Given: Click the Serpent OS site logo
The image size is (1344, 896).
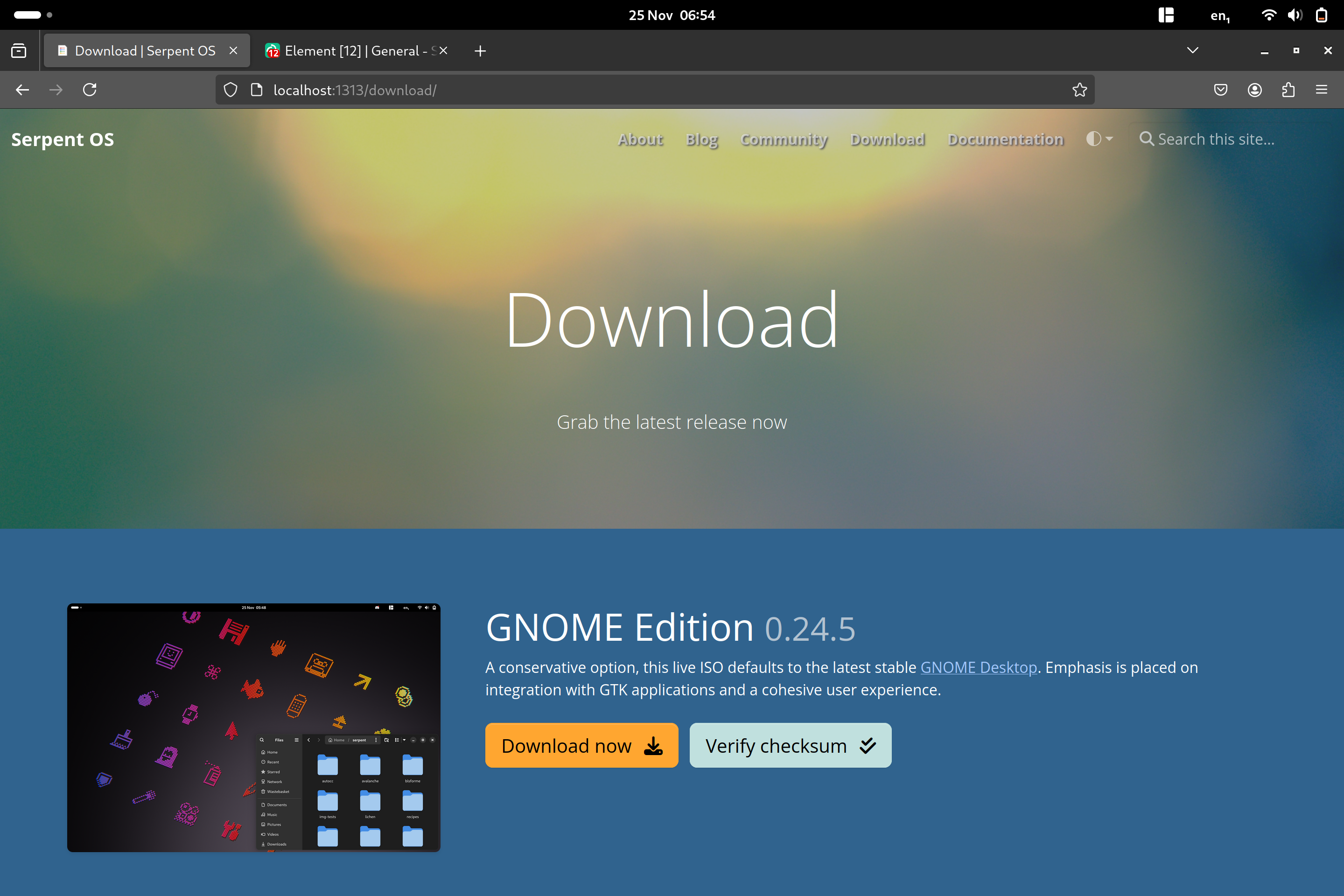Looking at the screenshot, I should (x=63, y=139).
